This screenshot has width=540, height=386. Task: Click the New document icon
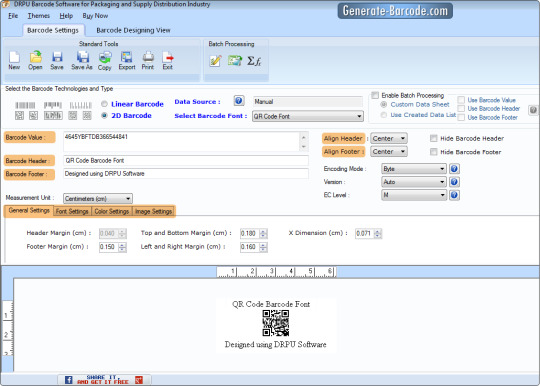(14, 61)
